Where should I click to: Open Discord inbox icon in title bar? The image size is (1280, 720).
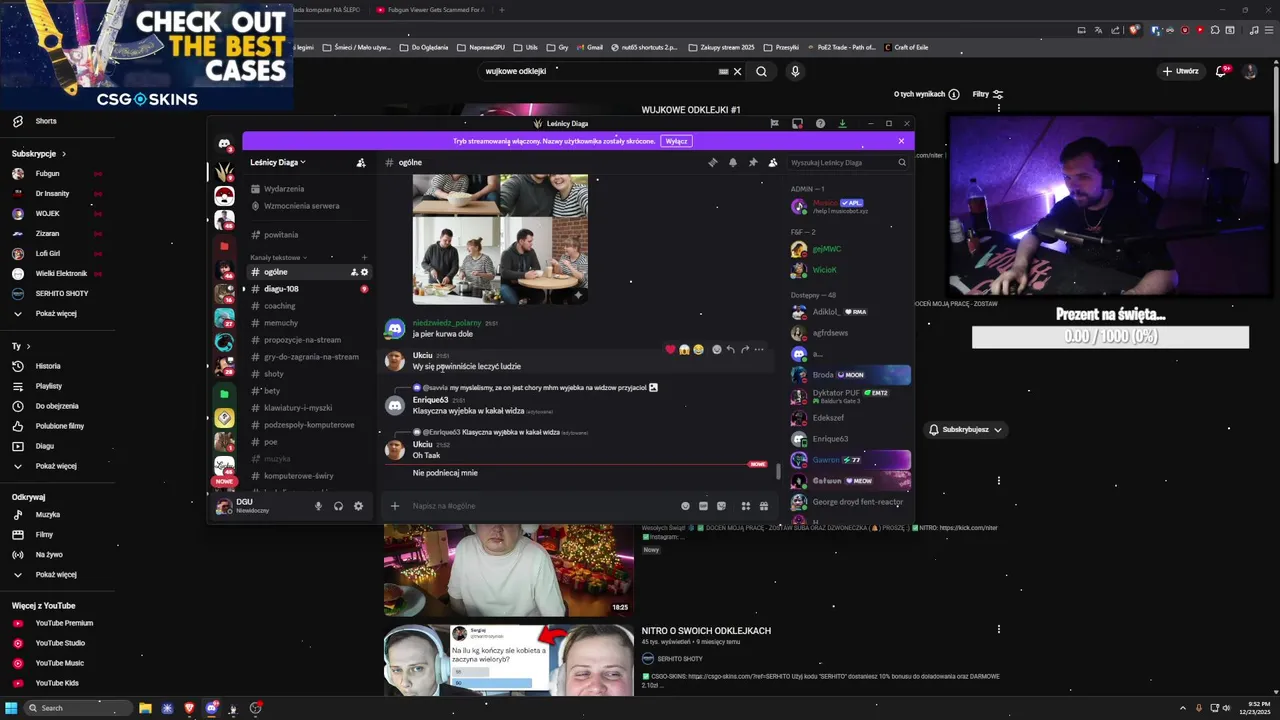tap(797, 124)
